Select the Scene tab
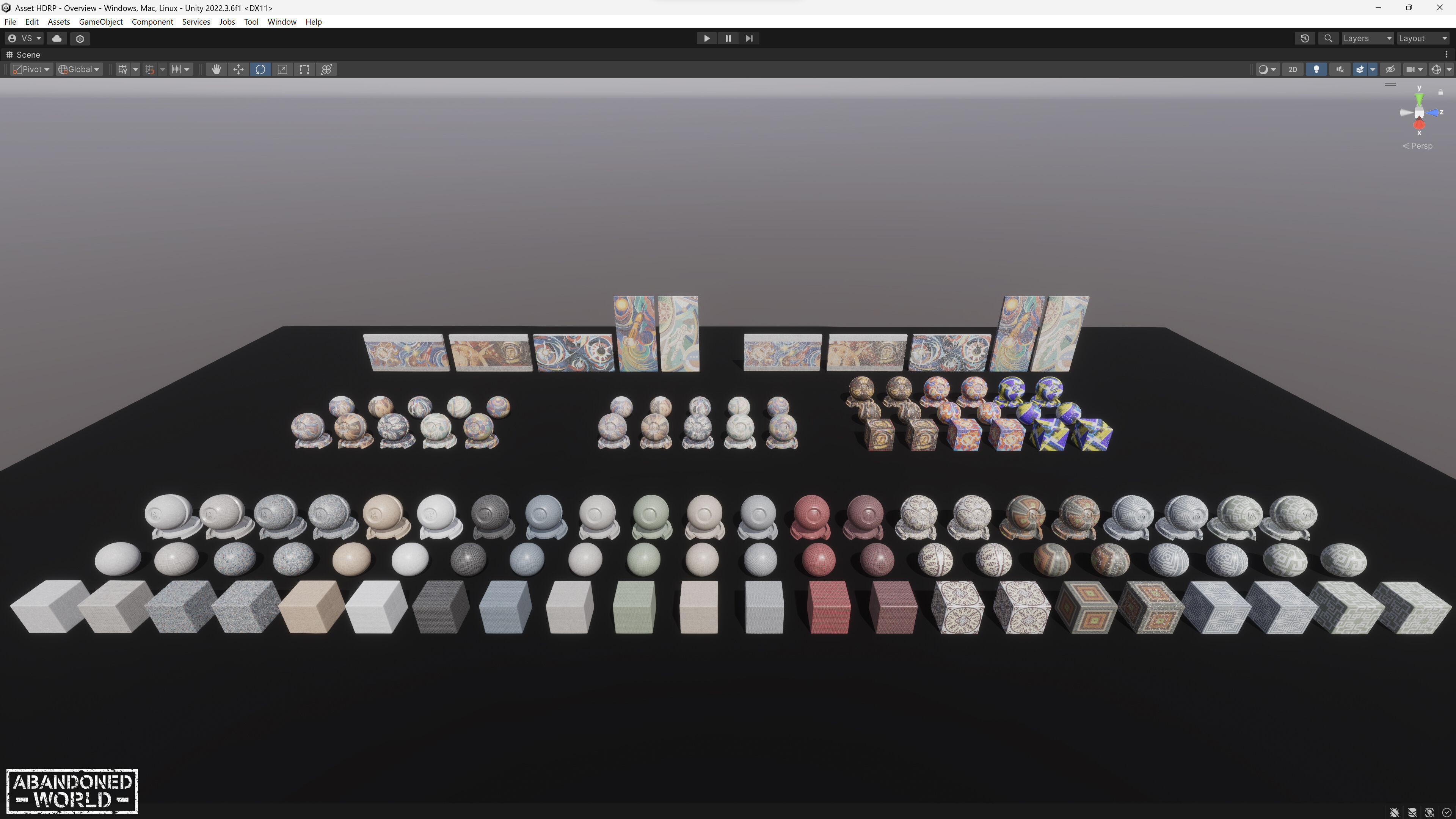The width and height of the screenshot is (1456, 819). coord(23,54)
